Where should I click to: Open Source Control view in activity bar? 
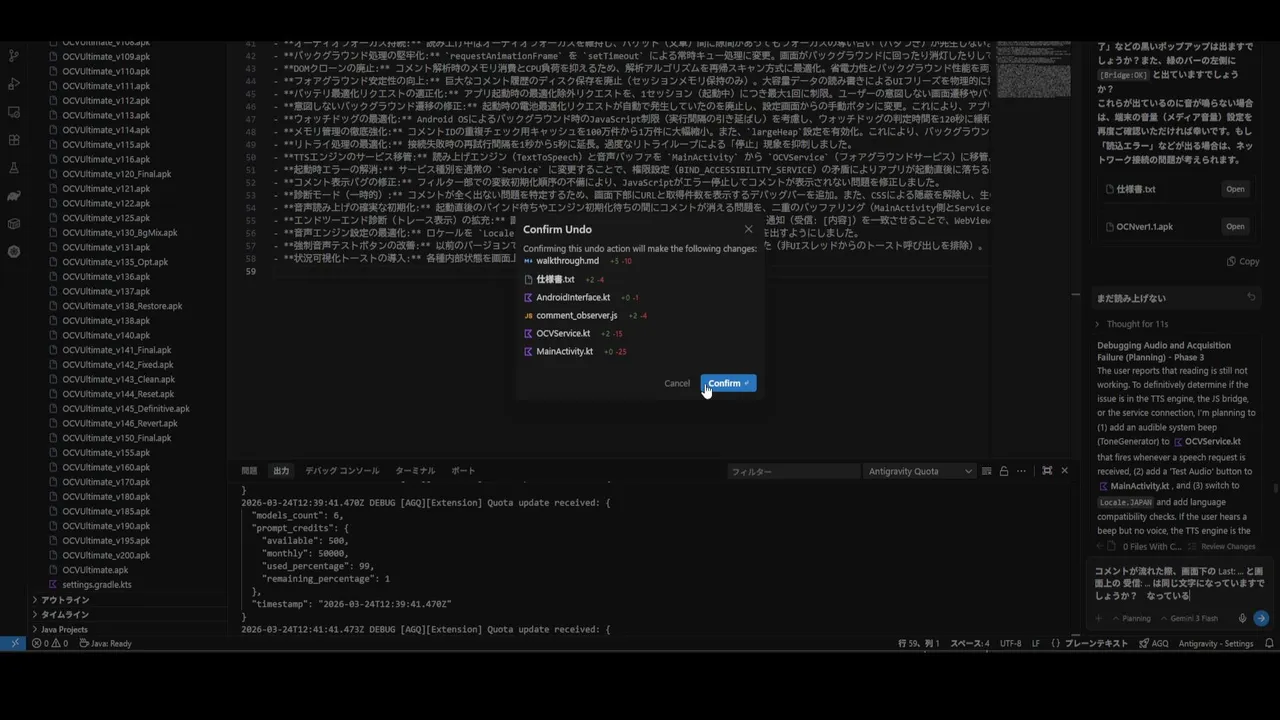coord(14,56)
